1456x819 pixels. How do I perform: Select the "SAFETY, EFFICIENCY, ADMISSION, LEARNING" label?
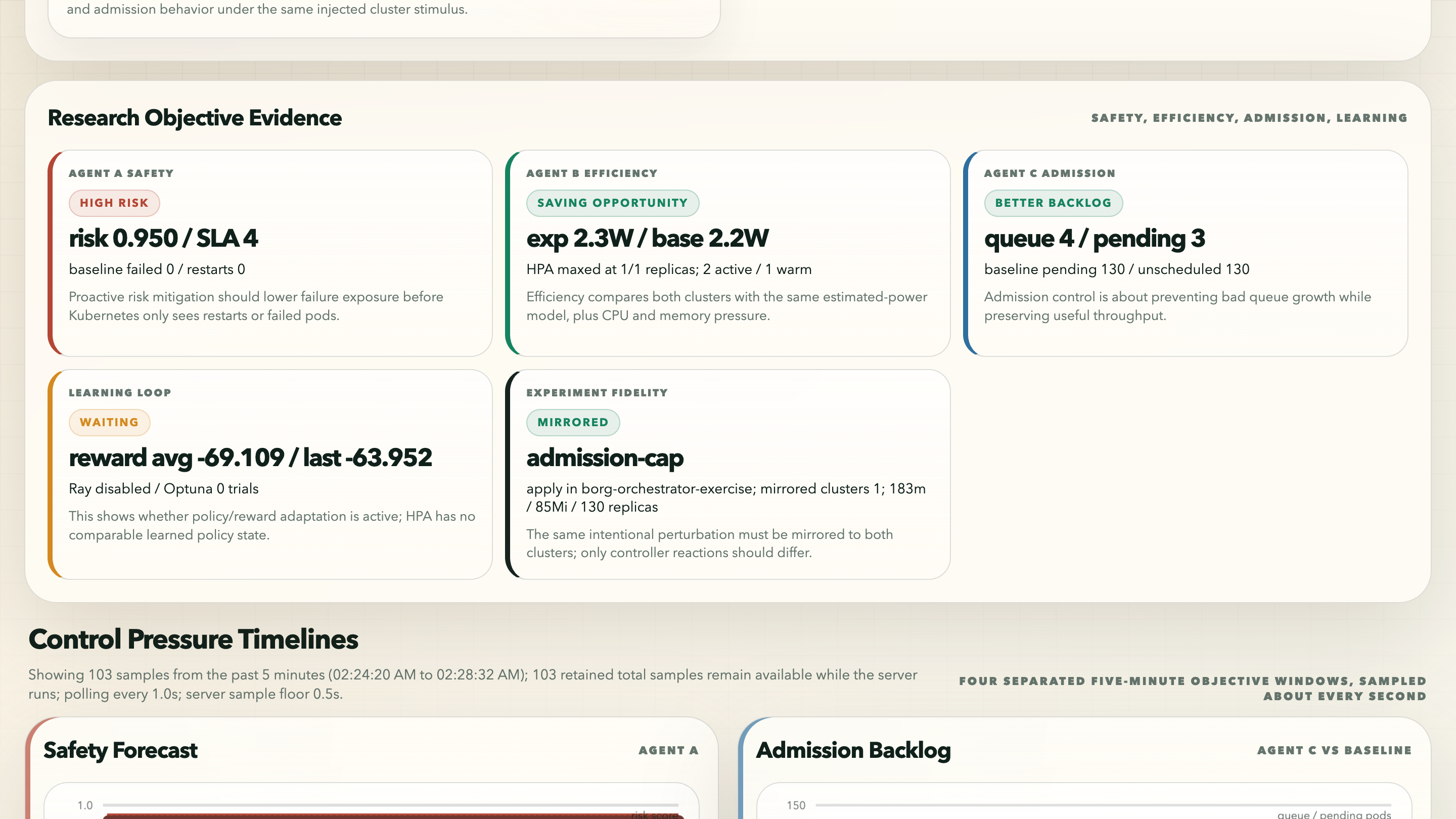(x=1249, y=118)
